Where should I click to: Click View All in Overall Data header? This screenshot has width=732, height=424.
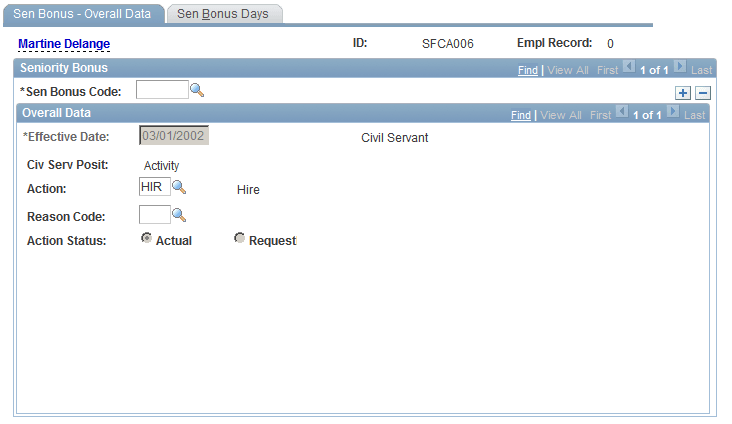pyautogui.click(x=561, y=115)
